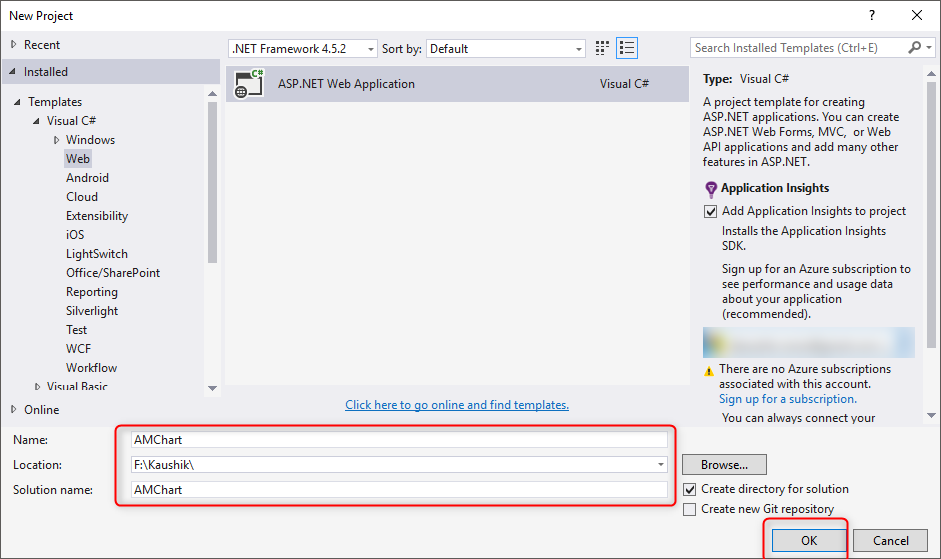Select the iOS template category
941x559 pixels.
point(75,235)
